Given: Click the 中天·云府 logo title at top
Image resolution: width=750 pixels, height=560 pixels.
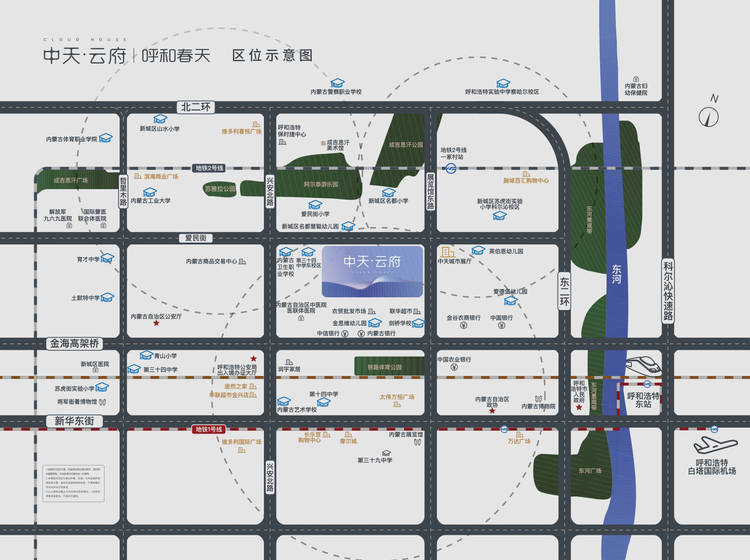Looking at the screenshot, I should tap(84, 57).
